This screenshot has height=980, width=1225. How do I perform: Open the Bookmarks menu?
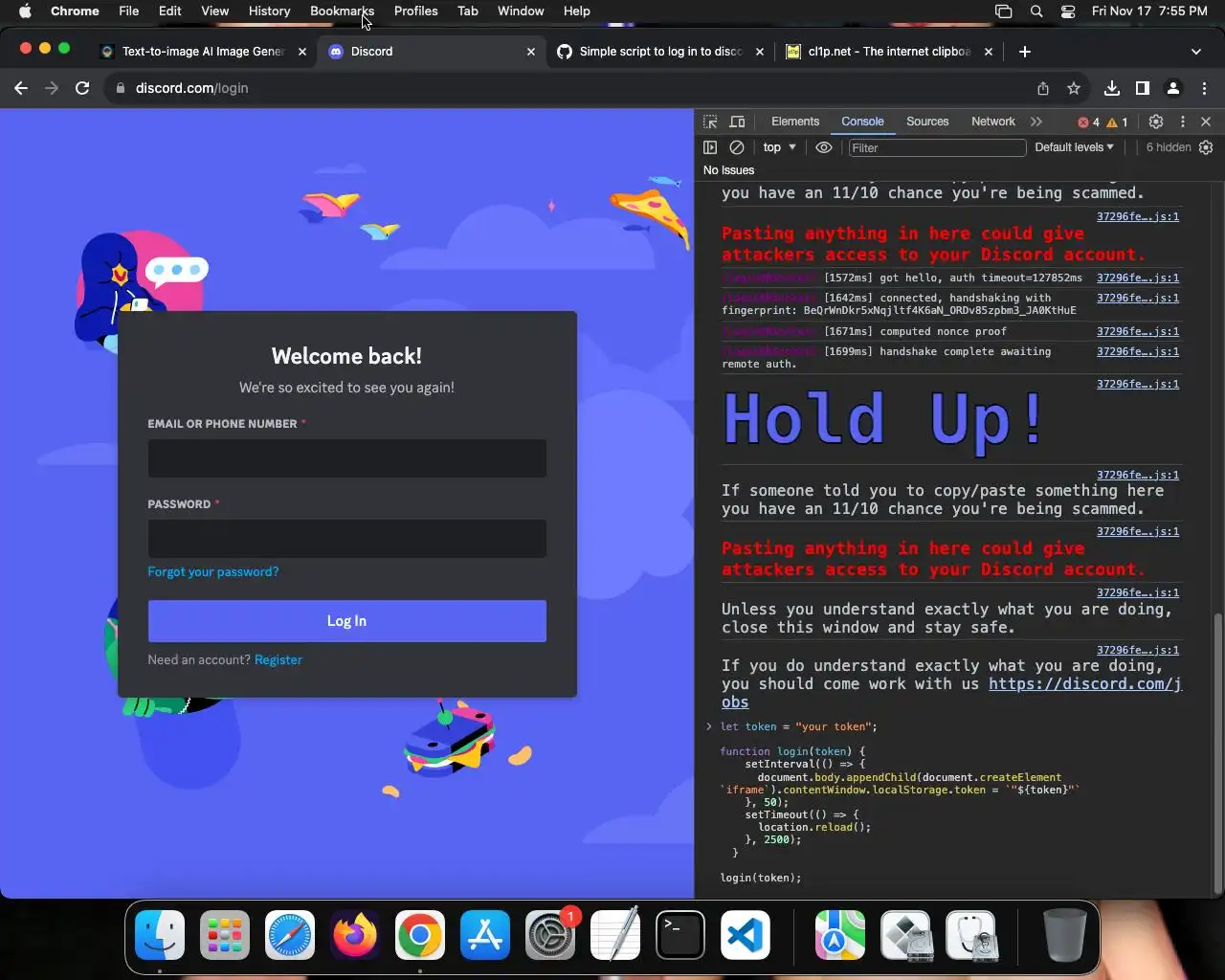342,11
